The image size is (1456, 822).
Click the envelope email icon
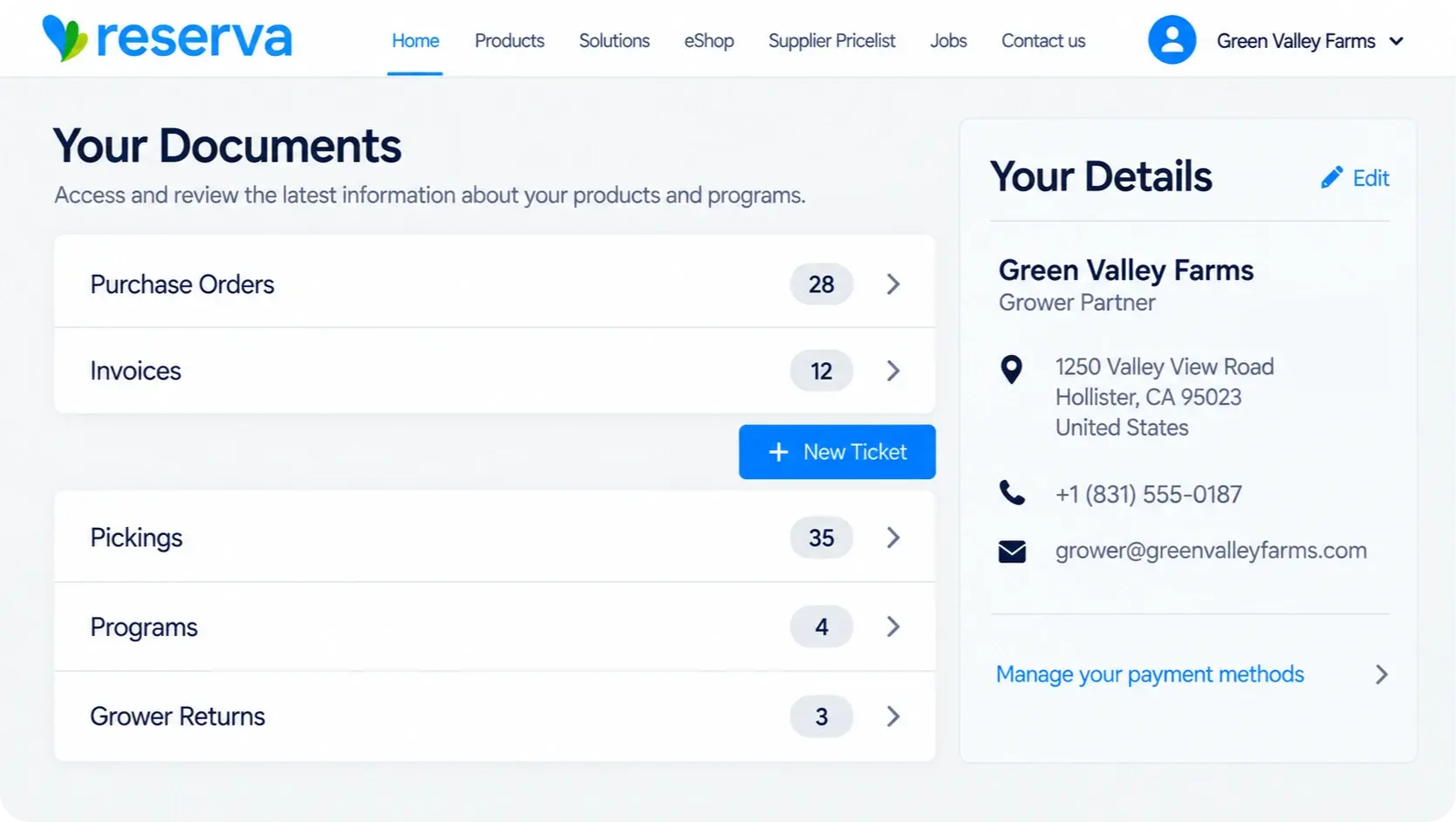coord(1012,551)
